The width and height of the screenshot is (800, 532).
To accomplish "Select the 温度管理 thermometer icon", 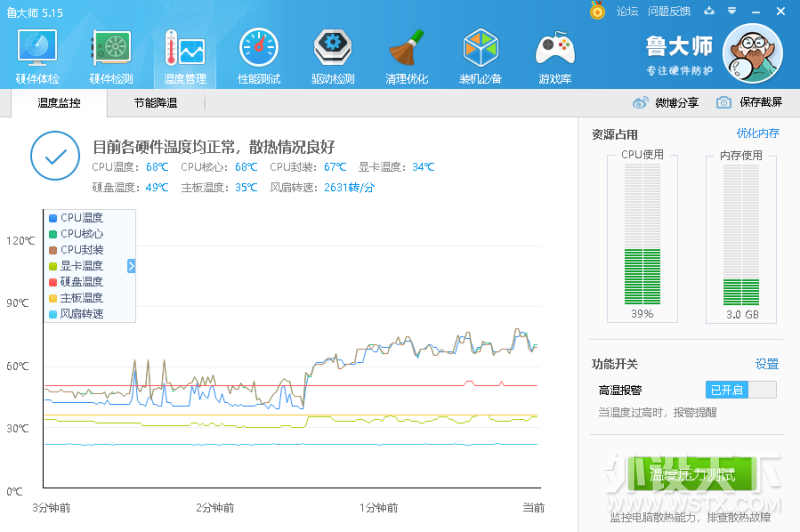I will click(185, 47).
